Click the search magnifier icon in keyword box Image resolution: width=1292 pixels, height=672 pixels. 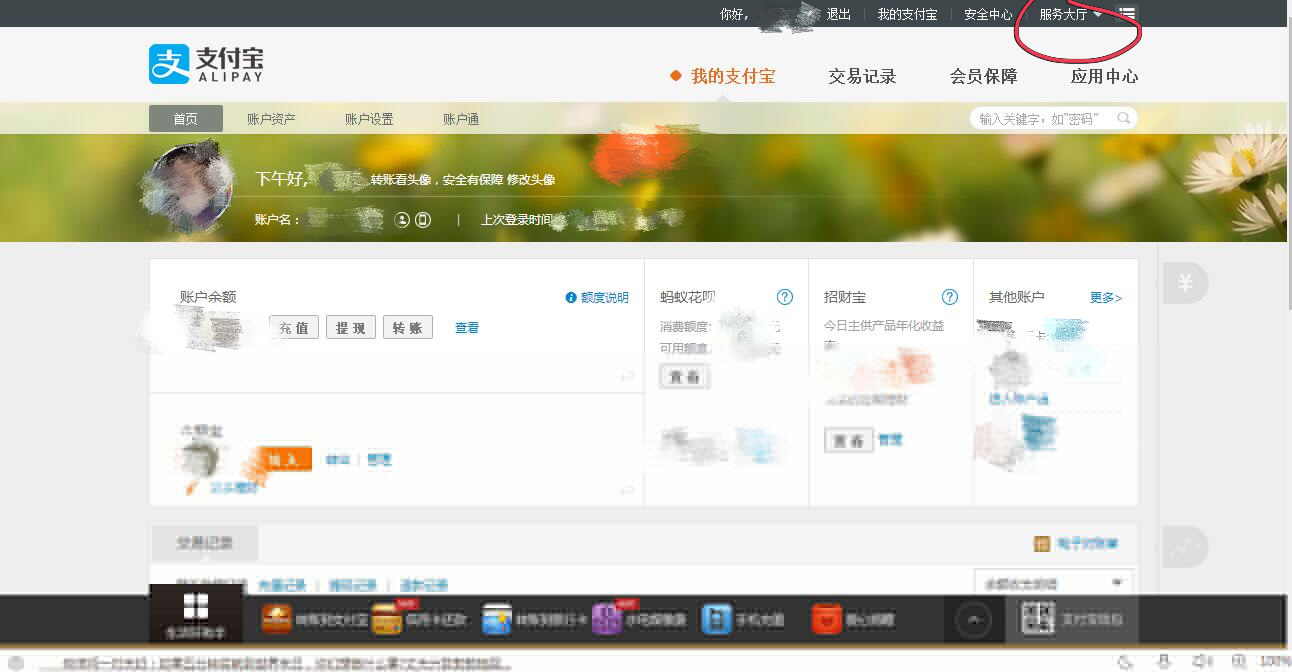tap(1124, 118)
